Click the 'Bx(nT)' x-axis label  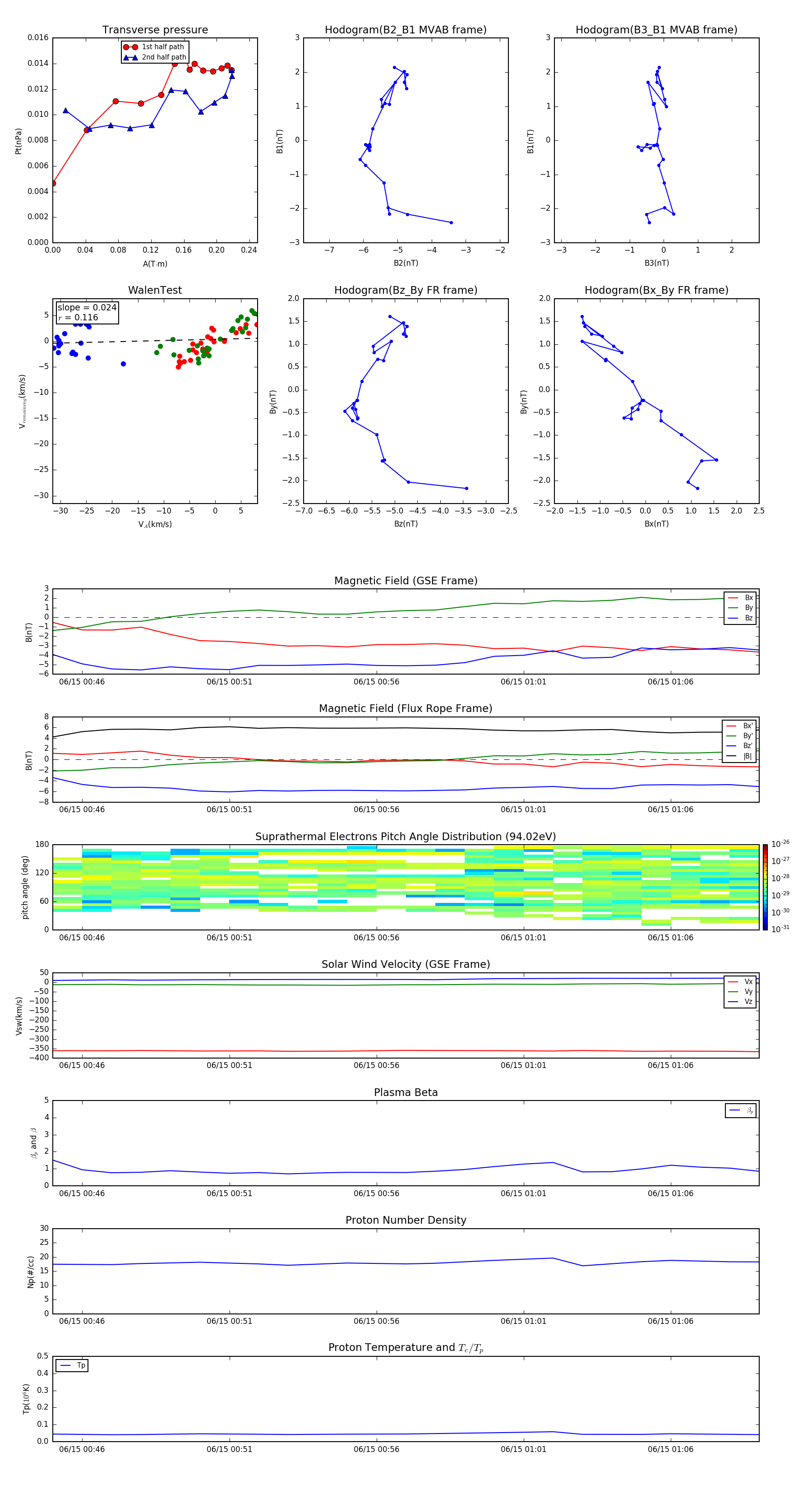tap(656, 524)
